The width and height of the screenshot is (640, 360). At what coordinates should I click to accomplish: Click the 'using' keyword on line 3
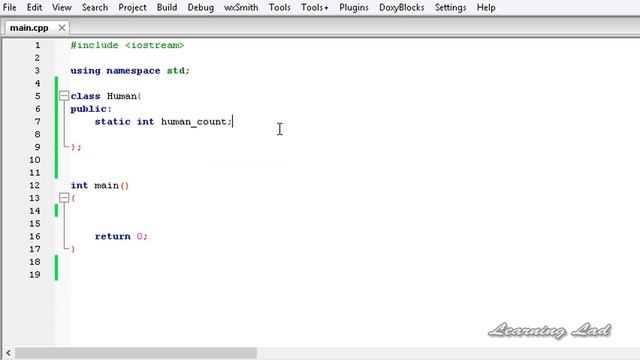(x=85, y=71)
